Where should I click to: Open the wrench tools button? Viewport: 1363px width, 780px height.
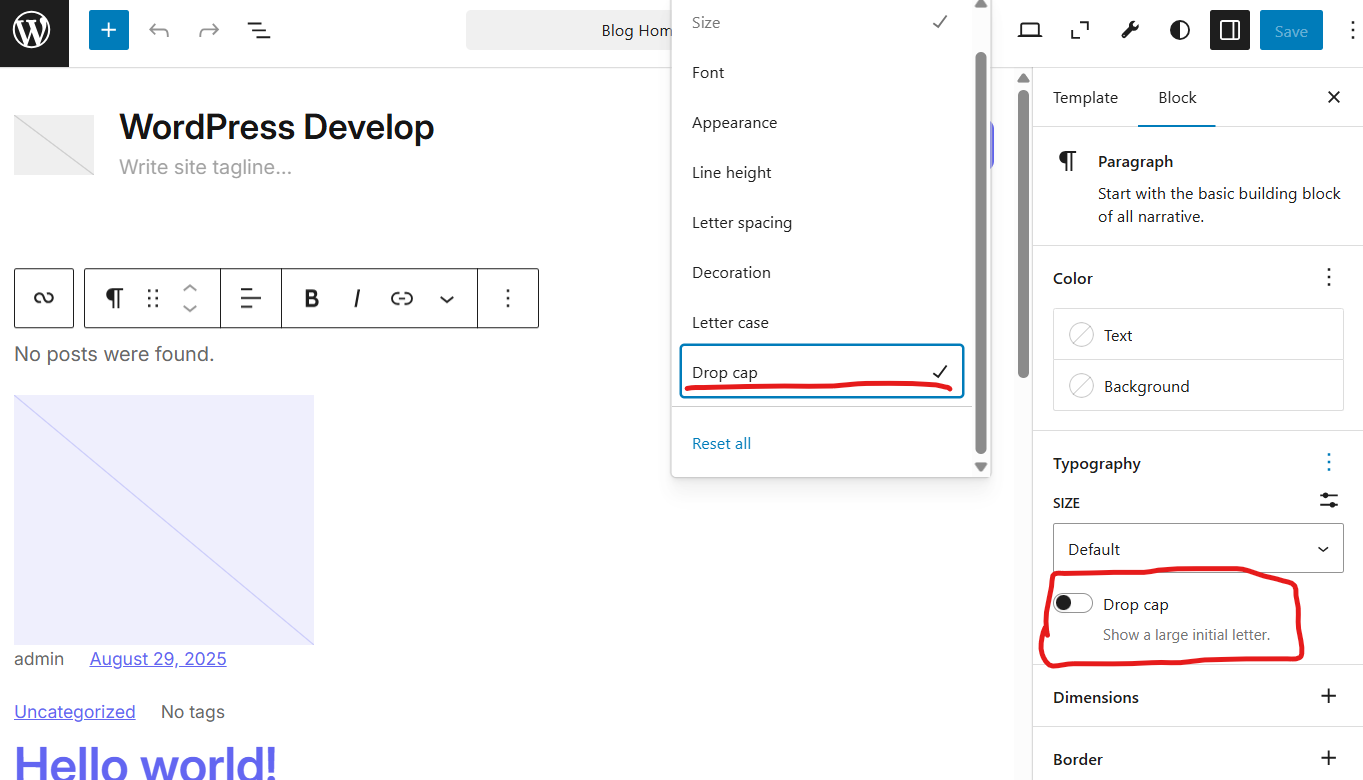(1130, 30)
